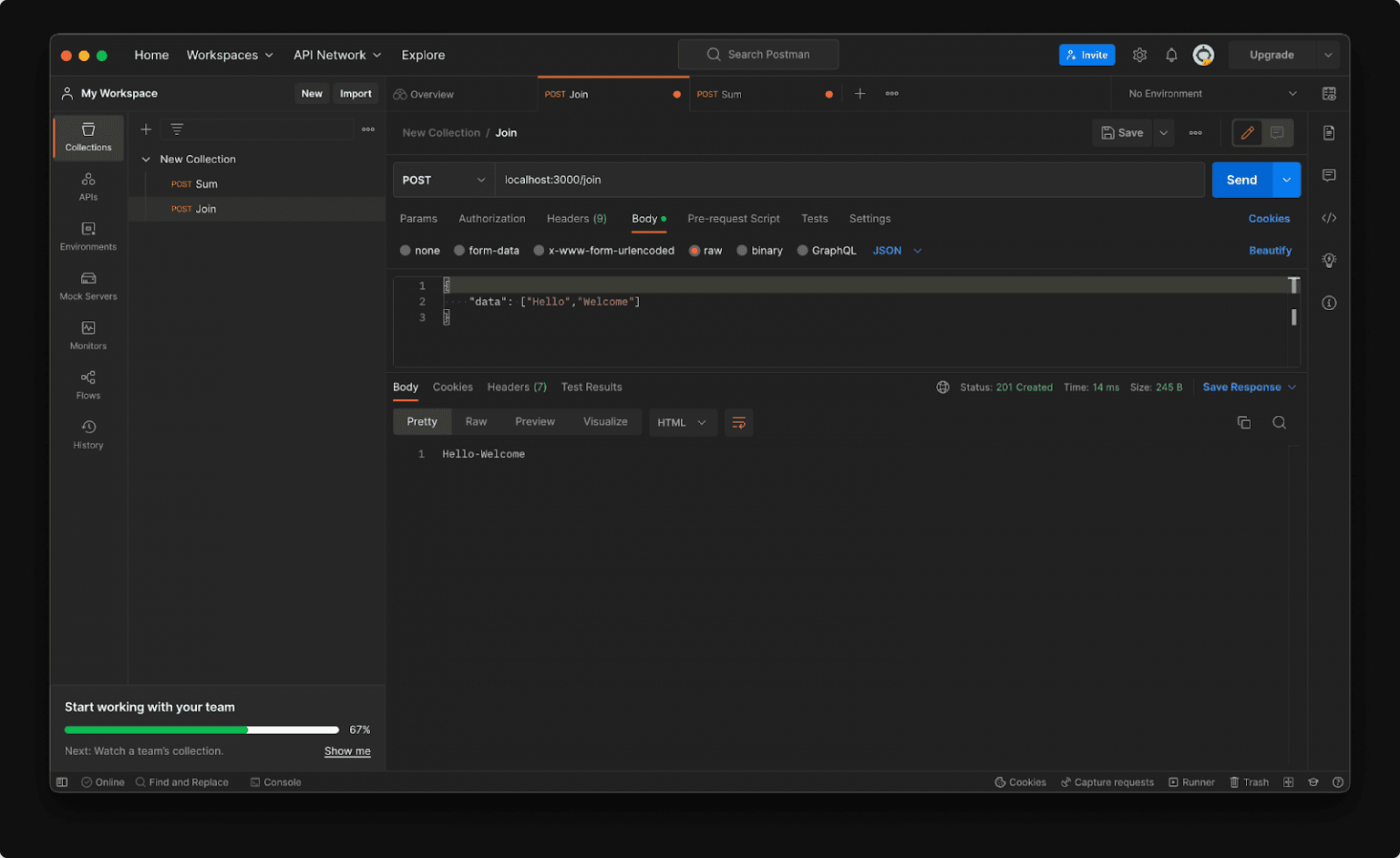Image resolution: width=1400 pixels, height=858 pixels.
Task: Click the Send button
Action: click(1240, 180)
